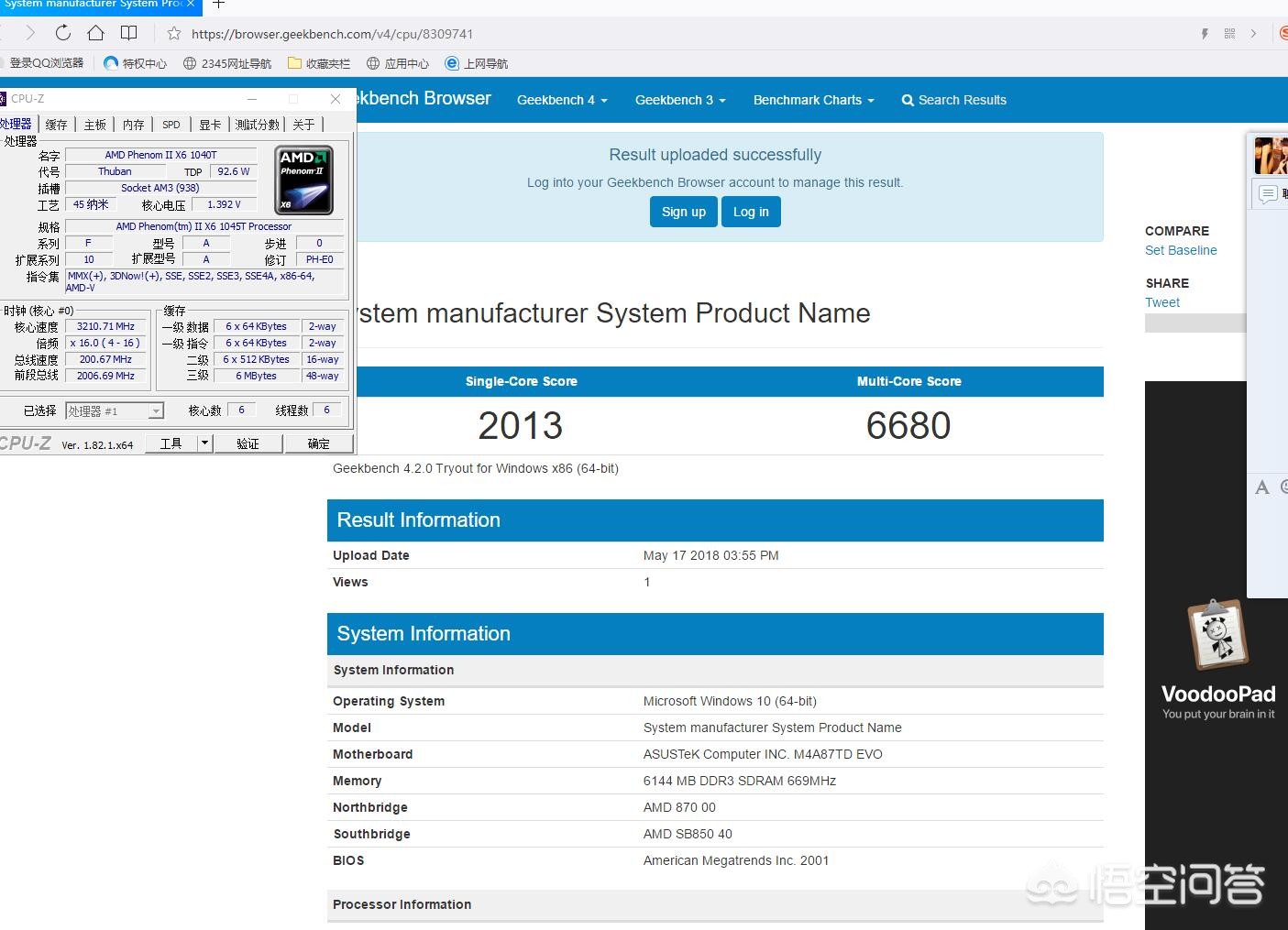Click the Log in button
1288x930 pixels.
(x=751, y=212)
